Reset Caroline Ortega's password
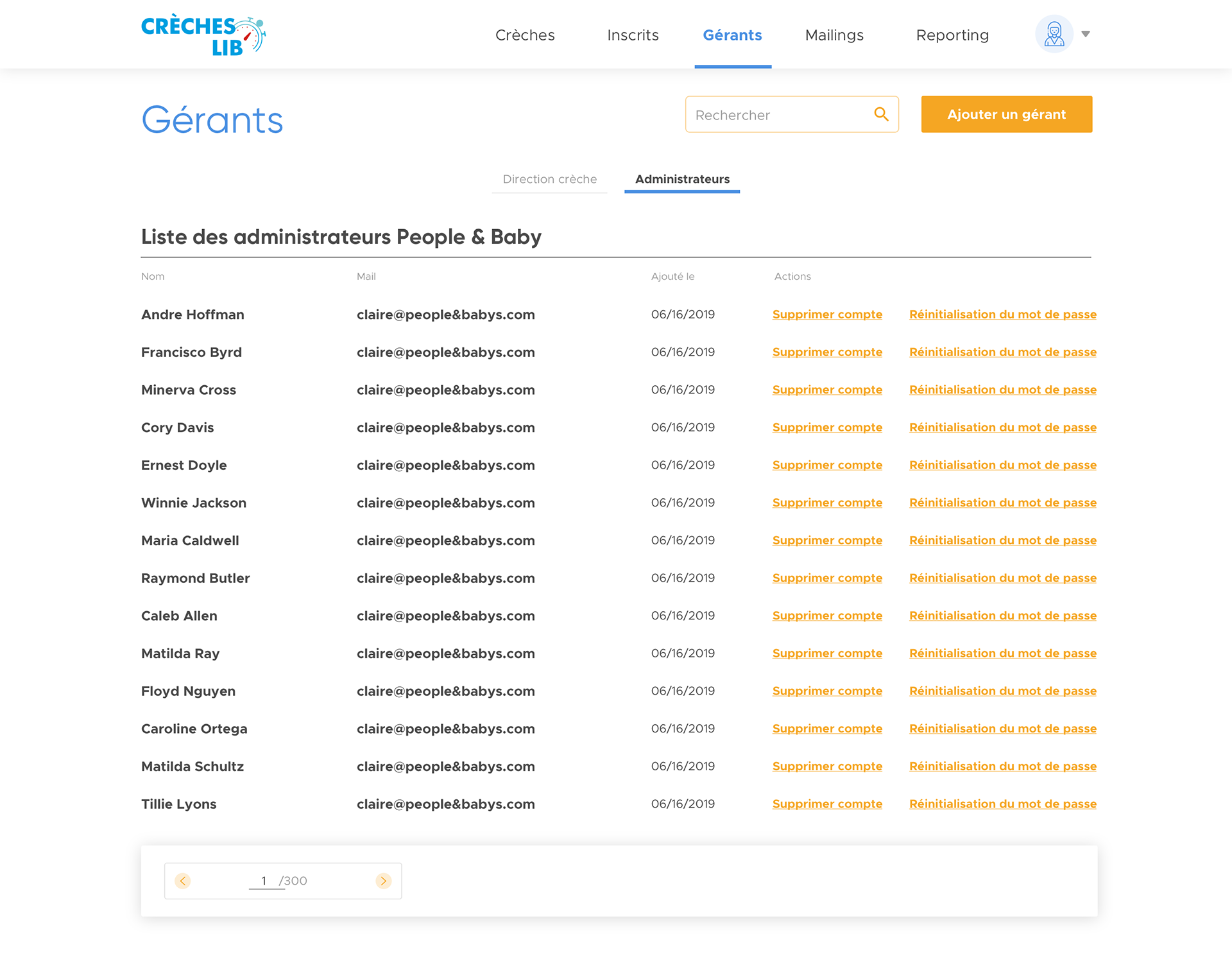 1003,729
